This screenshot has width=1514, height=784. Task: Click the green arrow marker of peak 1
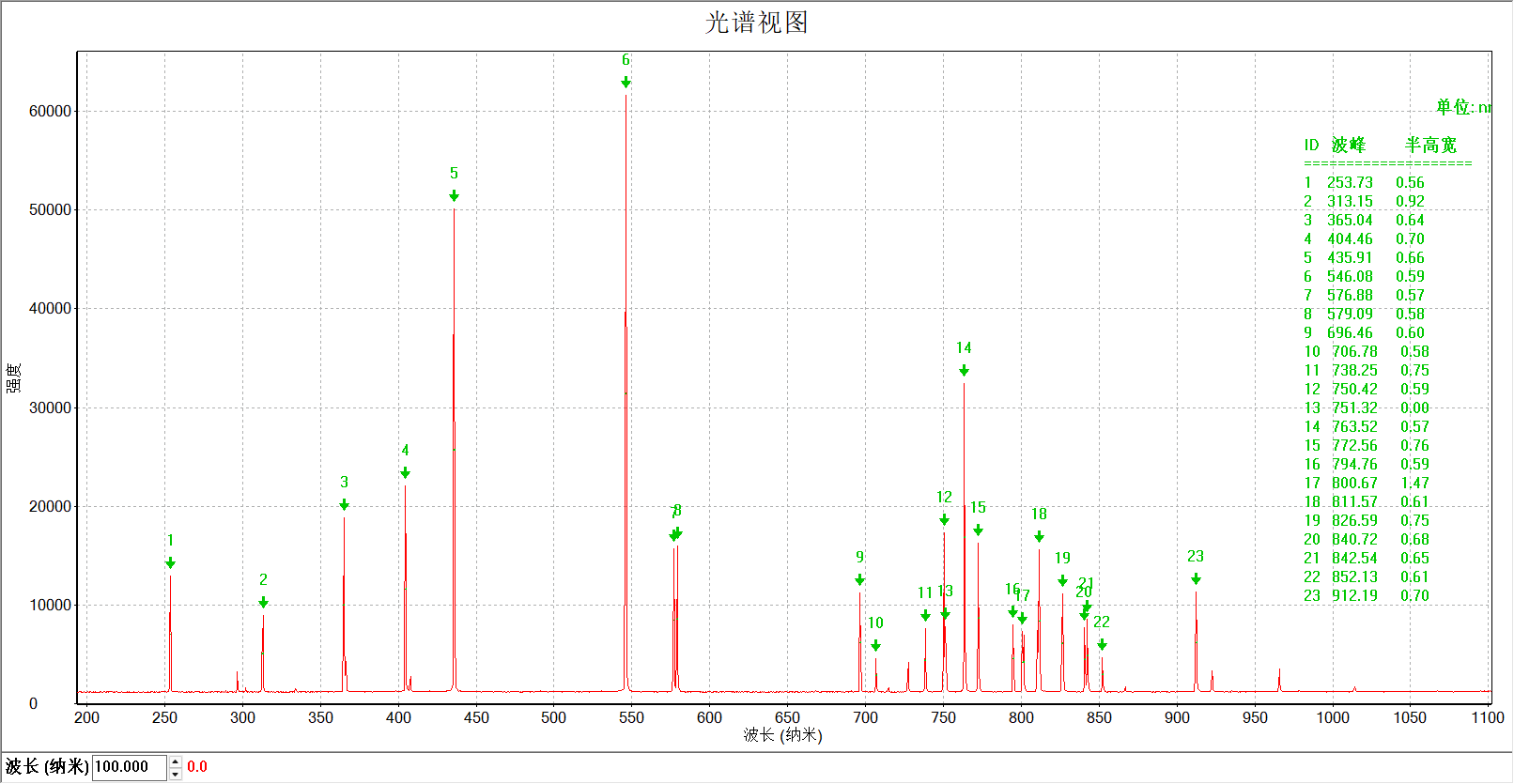click(170, 563)
